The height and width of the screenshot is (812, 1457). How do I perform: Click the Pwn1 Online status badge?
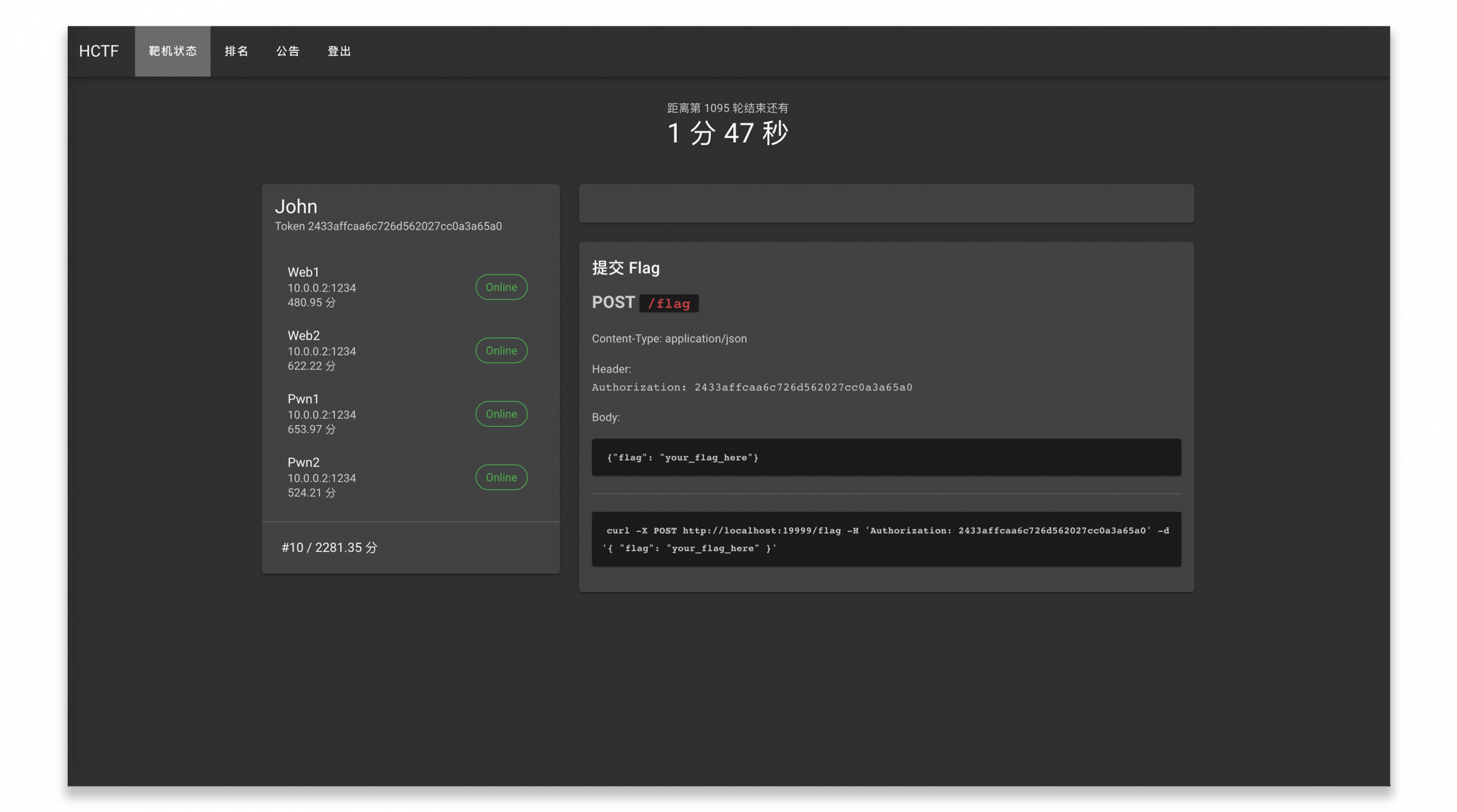coord(501,414)
